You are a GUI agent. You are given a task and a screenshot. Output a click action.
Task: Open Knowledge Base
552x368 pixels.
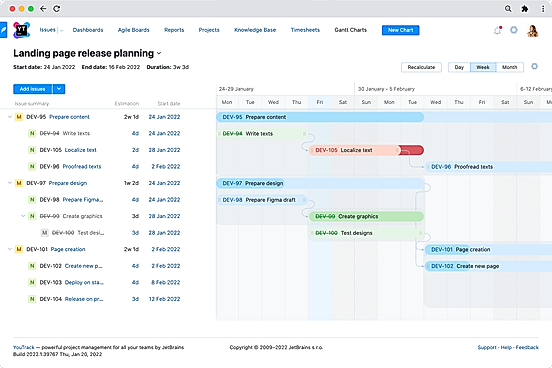pos(255,30)
